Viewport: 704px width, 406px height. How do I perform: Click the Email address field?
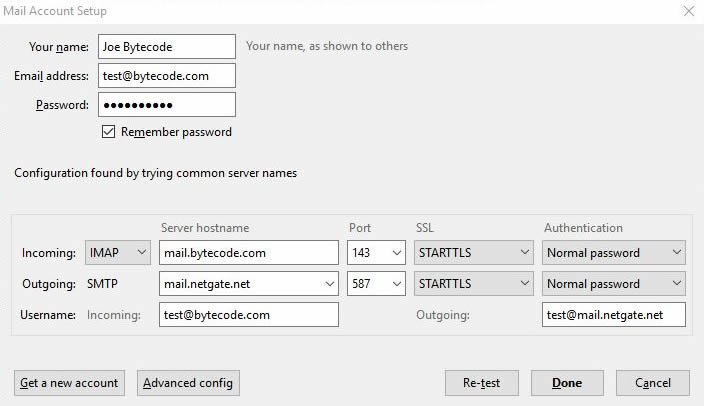coord(166,76)
